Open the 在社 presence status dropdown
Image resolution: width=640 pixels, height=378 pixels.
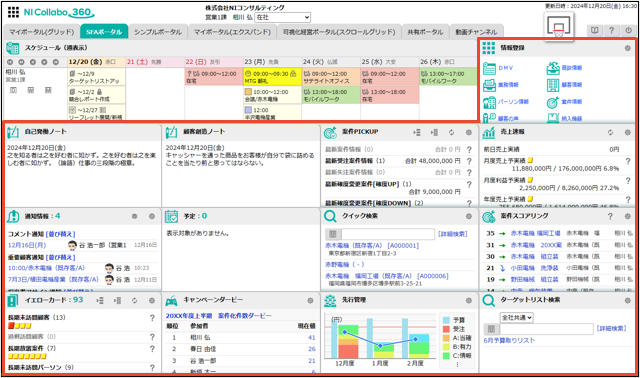pyautogui.click(x=282, y=17)
